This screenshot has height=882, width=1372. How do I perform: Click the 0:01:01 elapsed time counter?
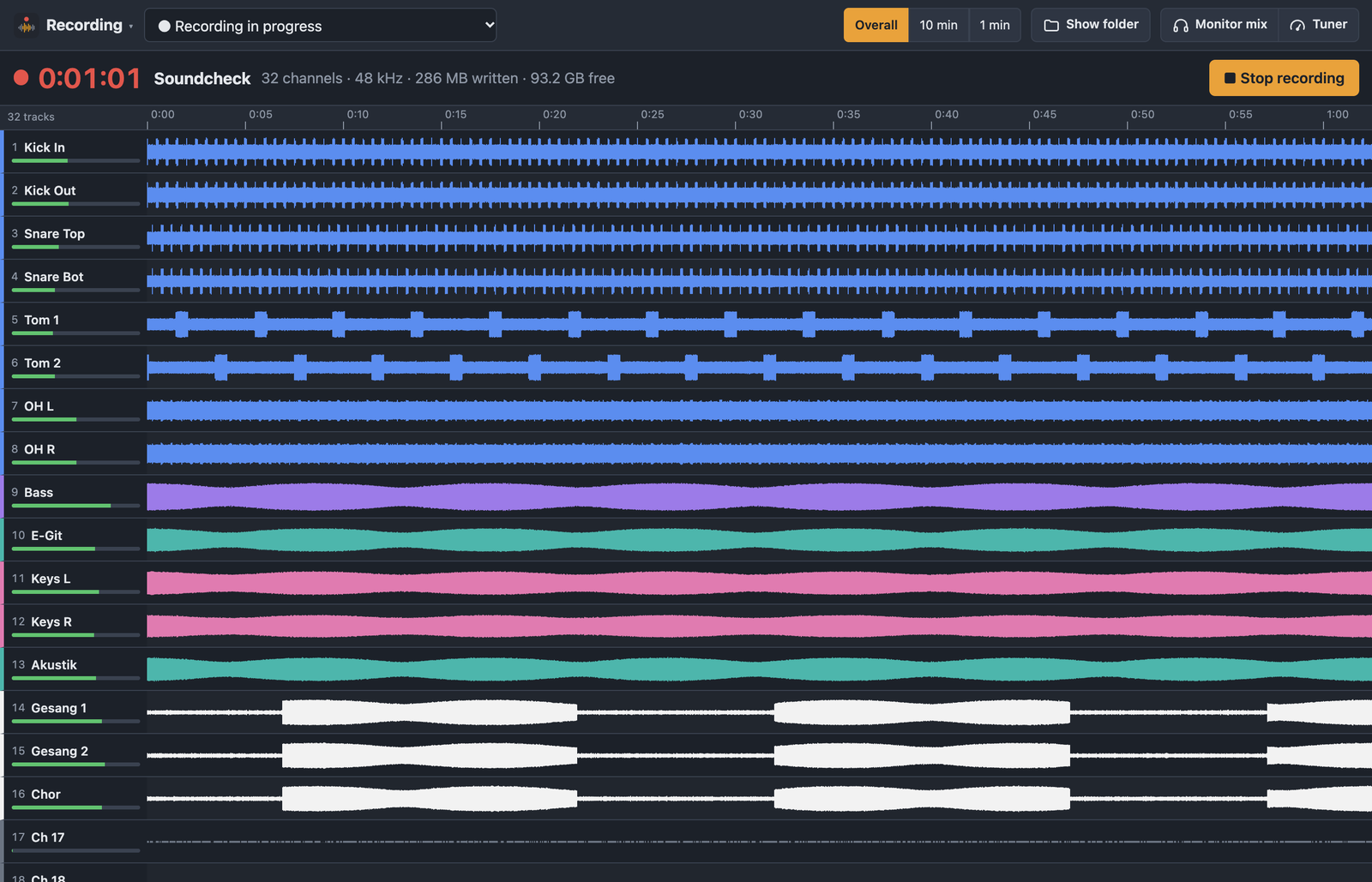point(89,78)
